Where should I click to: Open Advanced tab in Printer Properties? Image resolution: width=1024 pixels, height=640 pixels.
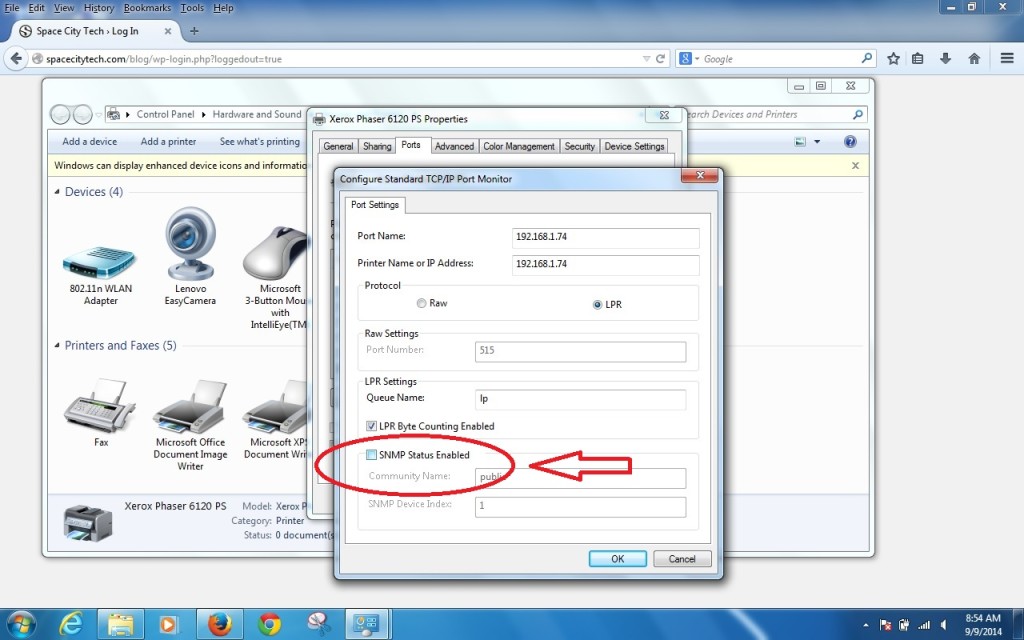454,146
